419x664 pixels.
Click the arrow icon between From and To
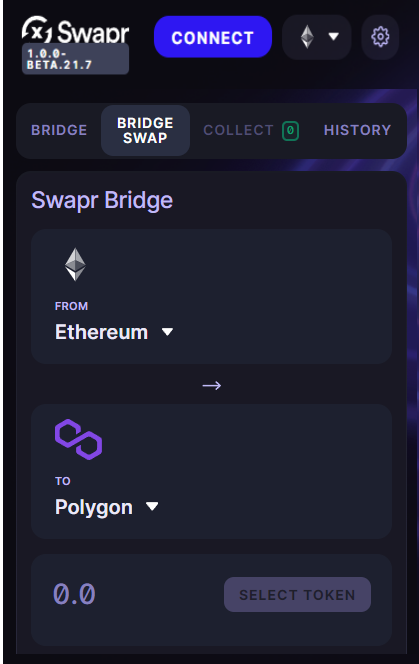[x=211, y=385]
